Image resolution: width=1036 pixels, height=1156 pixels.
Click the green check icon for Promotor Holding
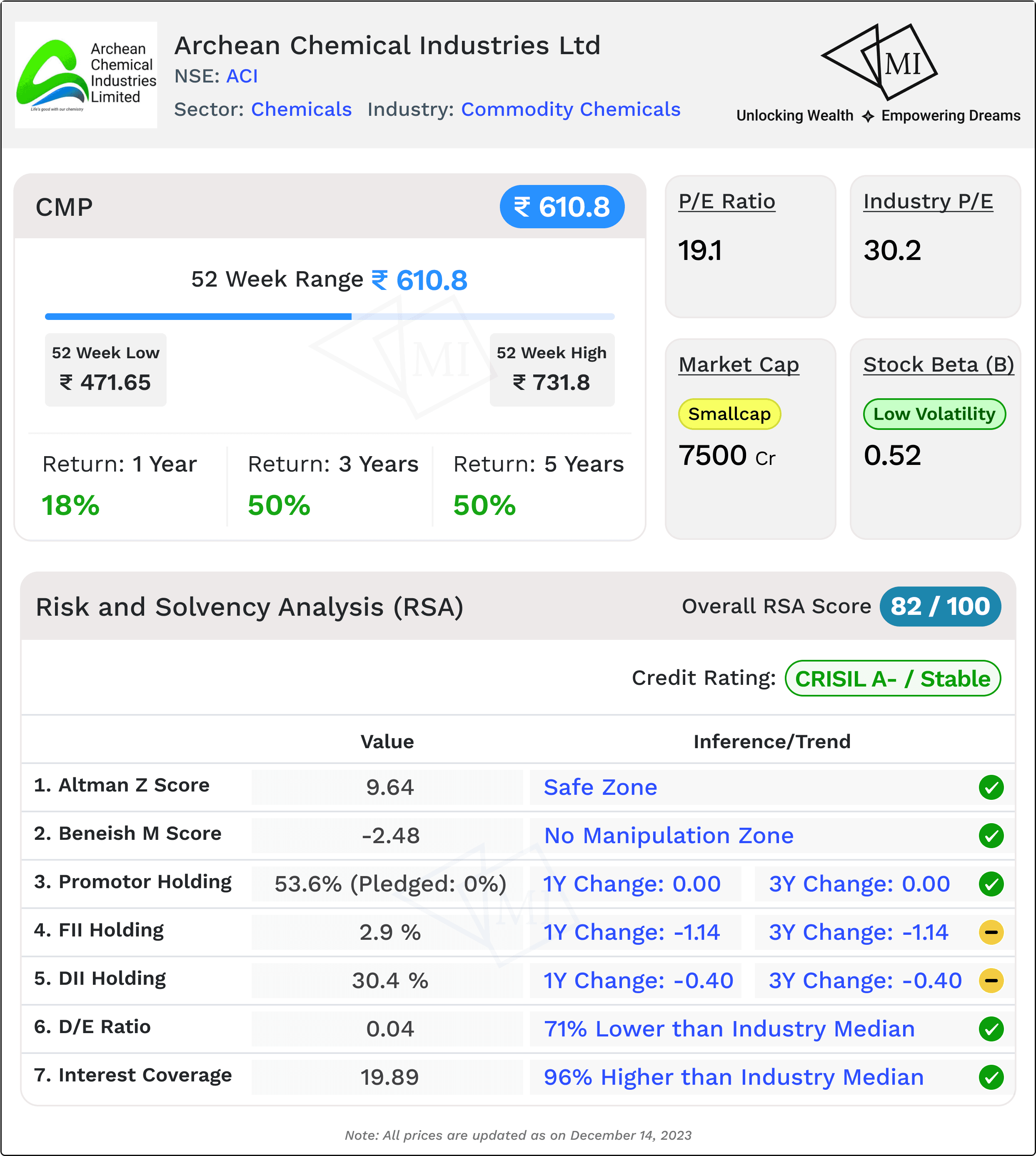pyautogui.click(x=991, y=884)
